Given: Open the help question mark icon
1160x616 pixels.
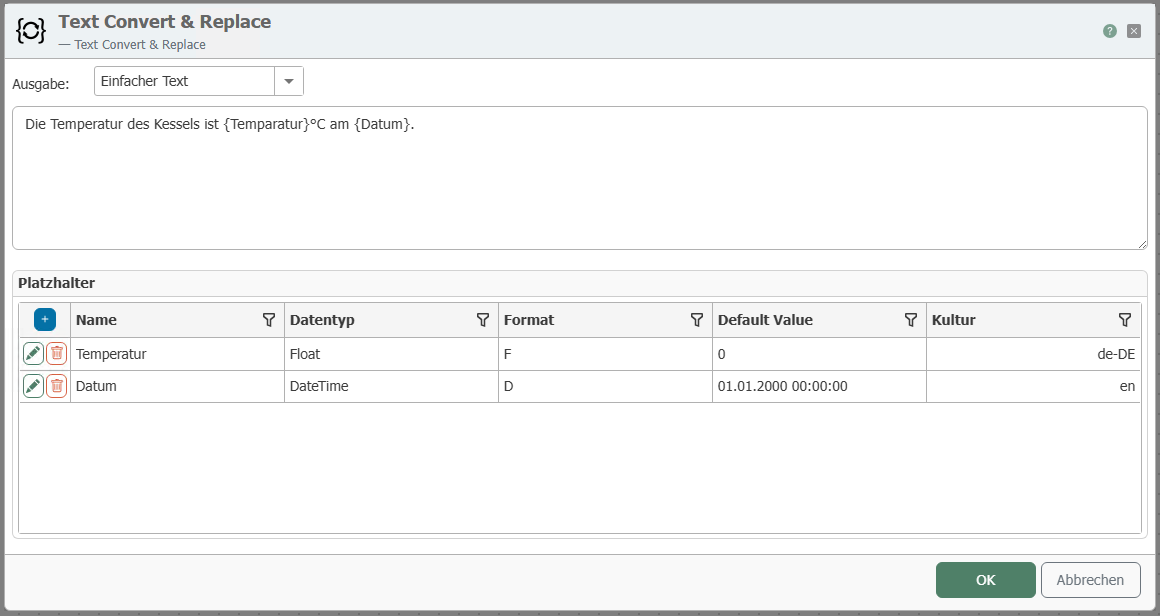Looking at the screenshot, I should pos(1110,31).
